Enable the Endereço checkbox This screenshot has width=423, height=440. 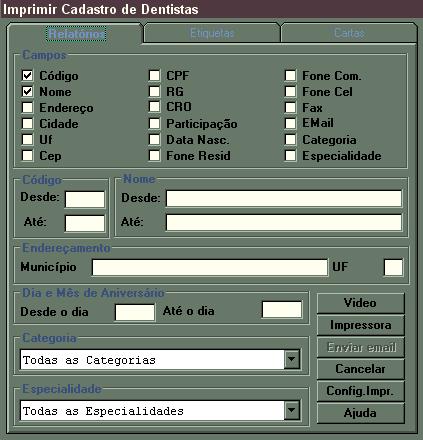coord(27,107)
